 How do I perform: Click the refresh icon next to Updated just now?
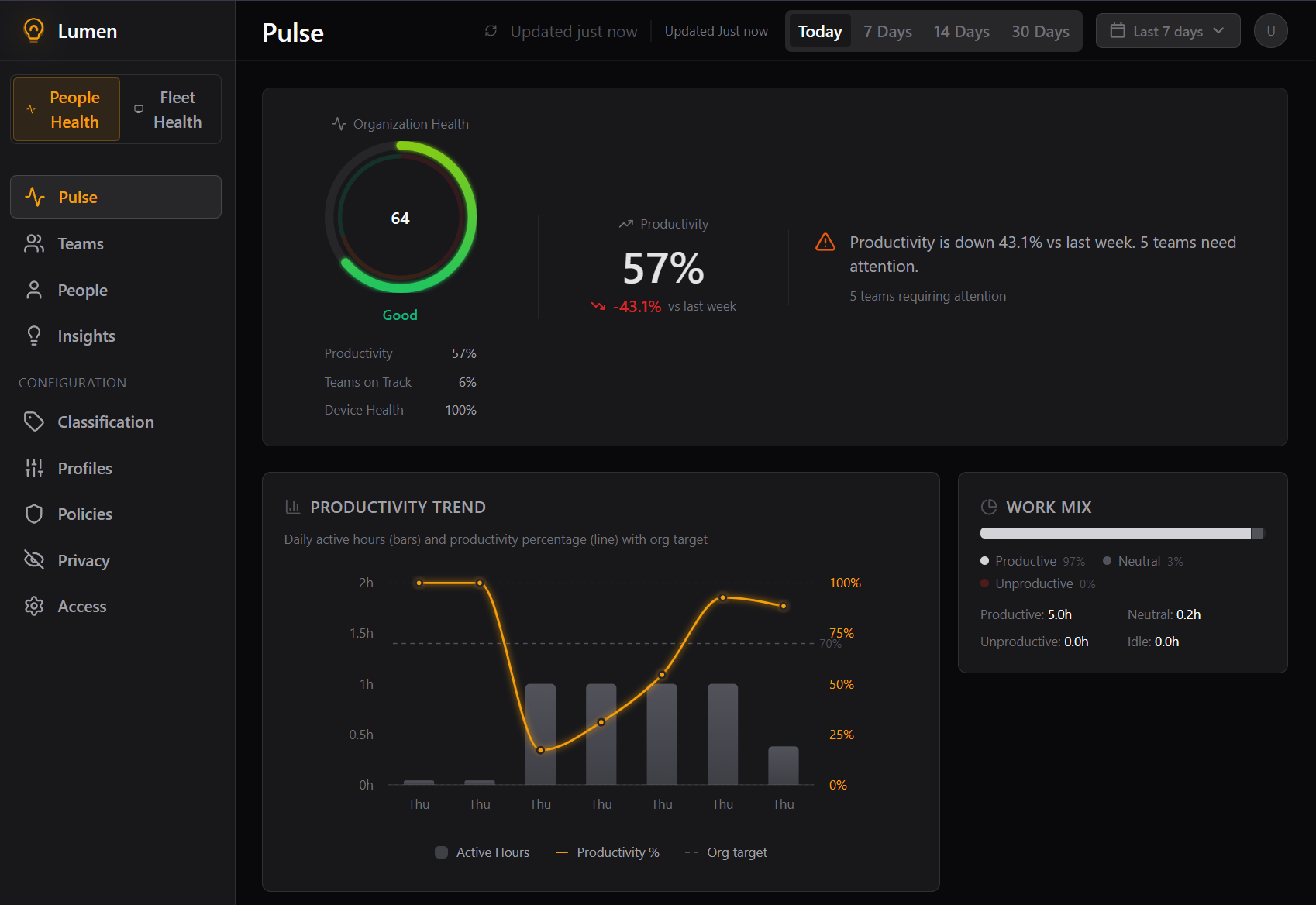pyautogui.click(x=490, y=31)
